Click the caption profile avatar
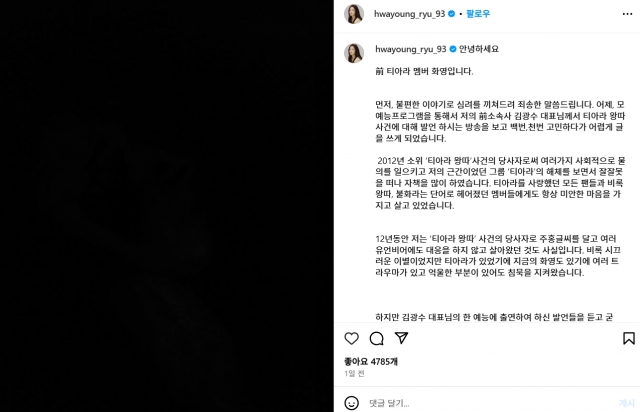640x412 pixels. coord(354,53)
